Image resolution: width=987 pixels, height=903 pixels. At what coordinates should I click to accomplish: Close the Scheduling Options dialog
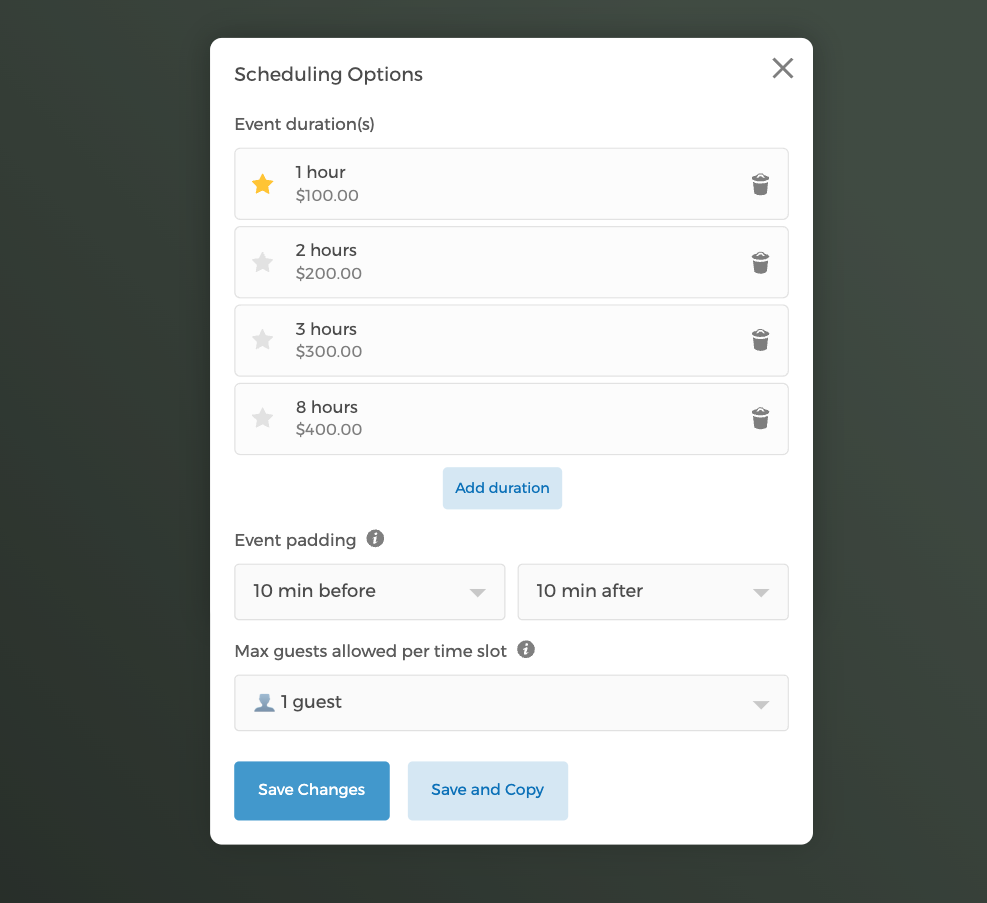pyautogui.click(x=782, y=68)
